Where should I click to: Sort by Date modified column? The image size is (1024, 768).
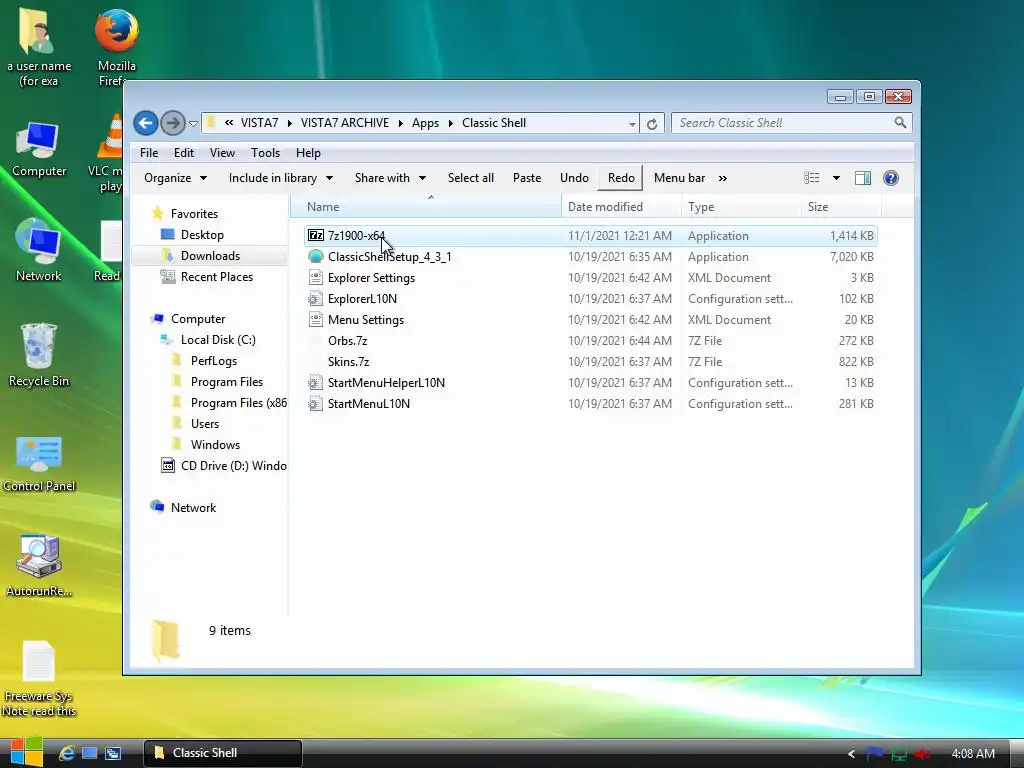620,206
